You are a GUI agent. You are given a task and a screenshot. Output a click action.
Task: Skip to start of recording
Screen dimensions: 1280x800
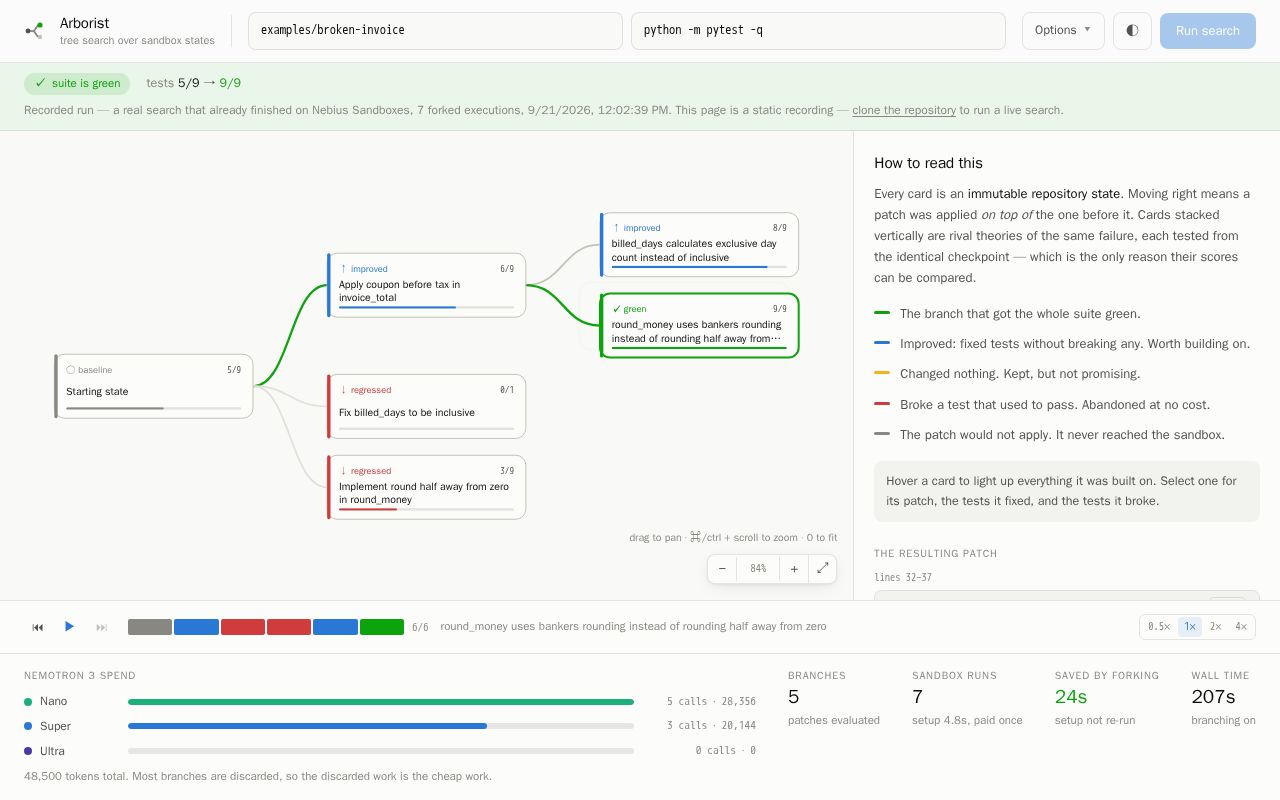pyautogui.click(x=38, y=627)
